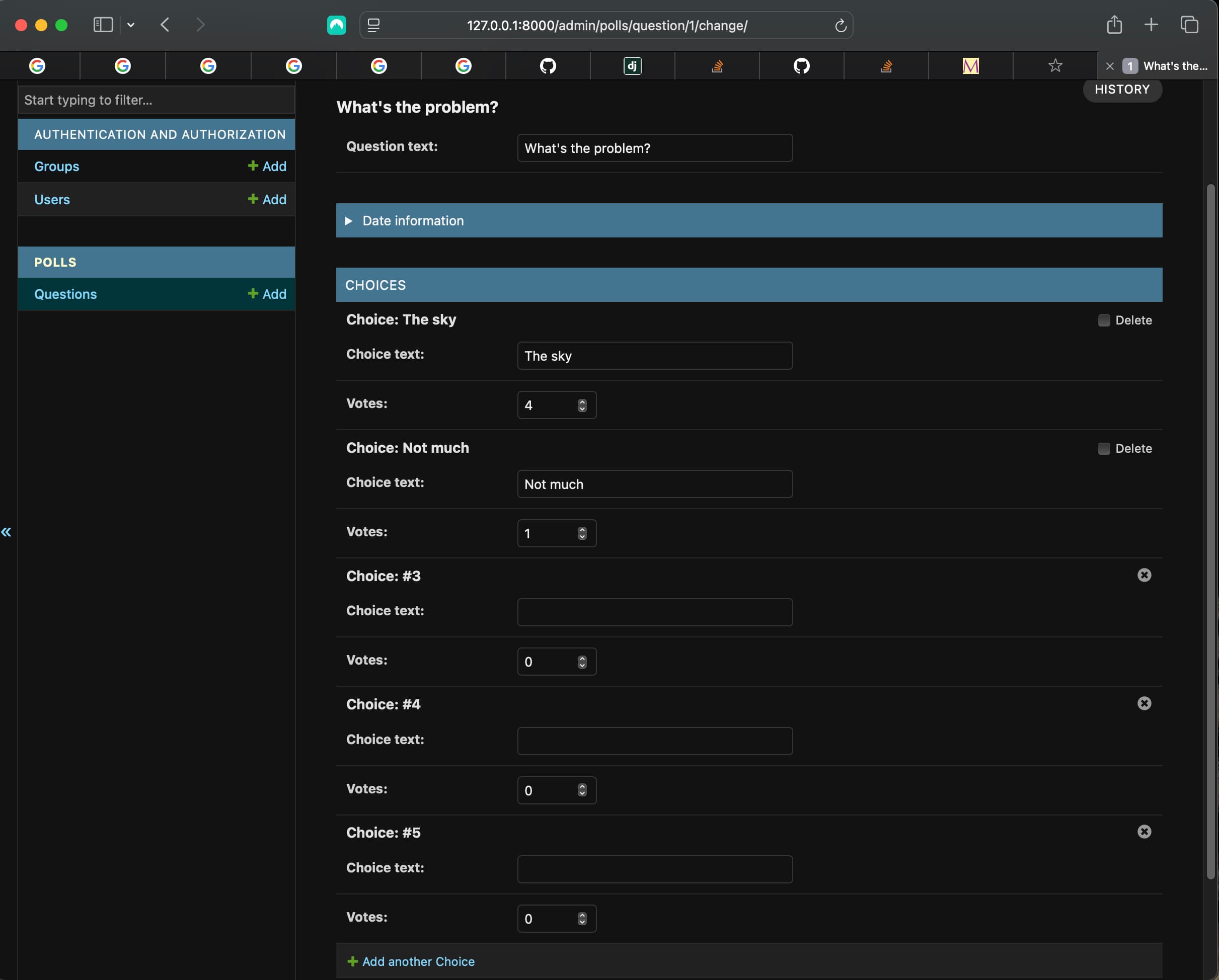
Task: Open the Share menu
Action: coord(1114,25)
